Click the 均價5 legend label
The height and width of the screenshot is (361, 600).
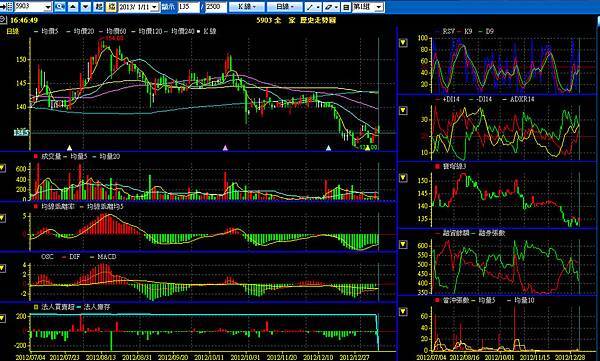coord(50,31)
